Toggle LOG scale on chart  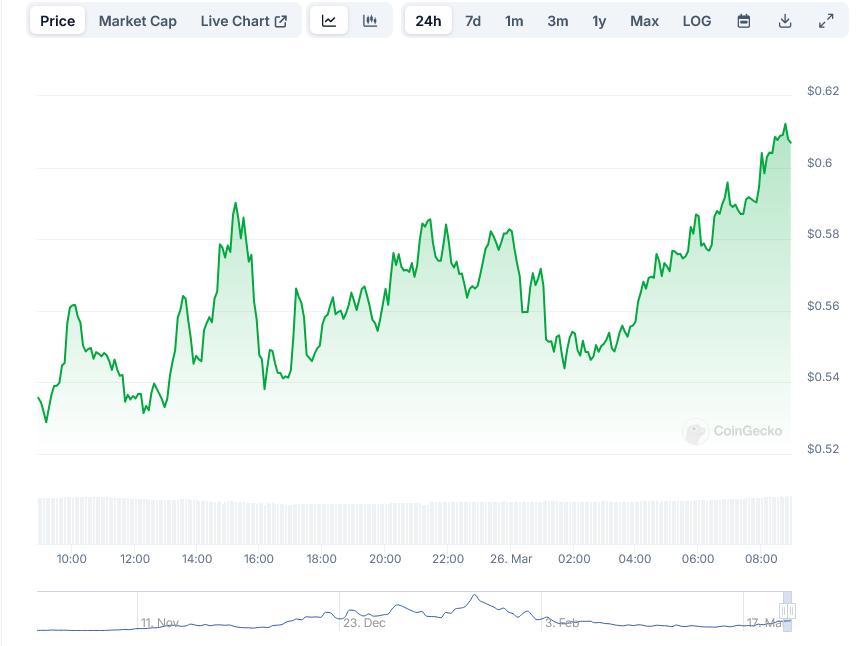(x=697, y=21)
